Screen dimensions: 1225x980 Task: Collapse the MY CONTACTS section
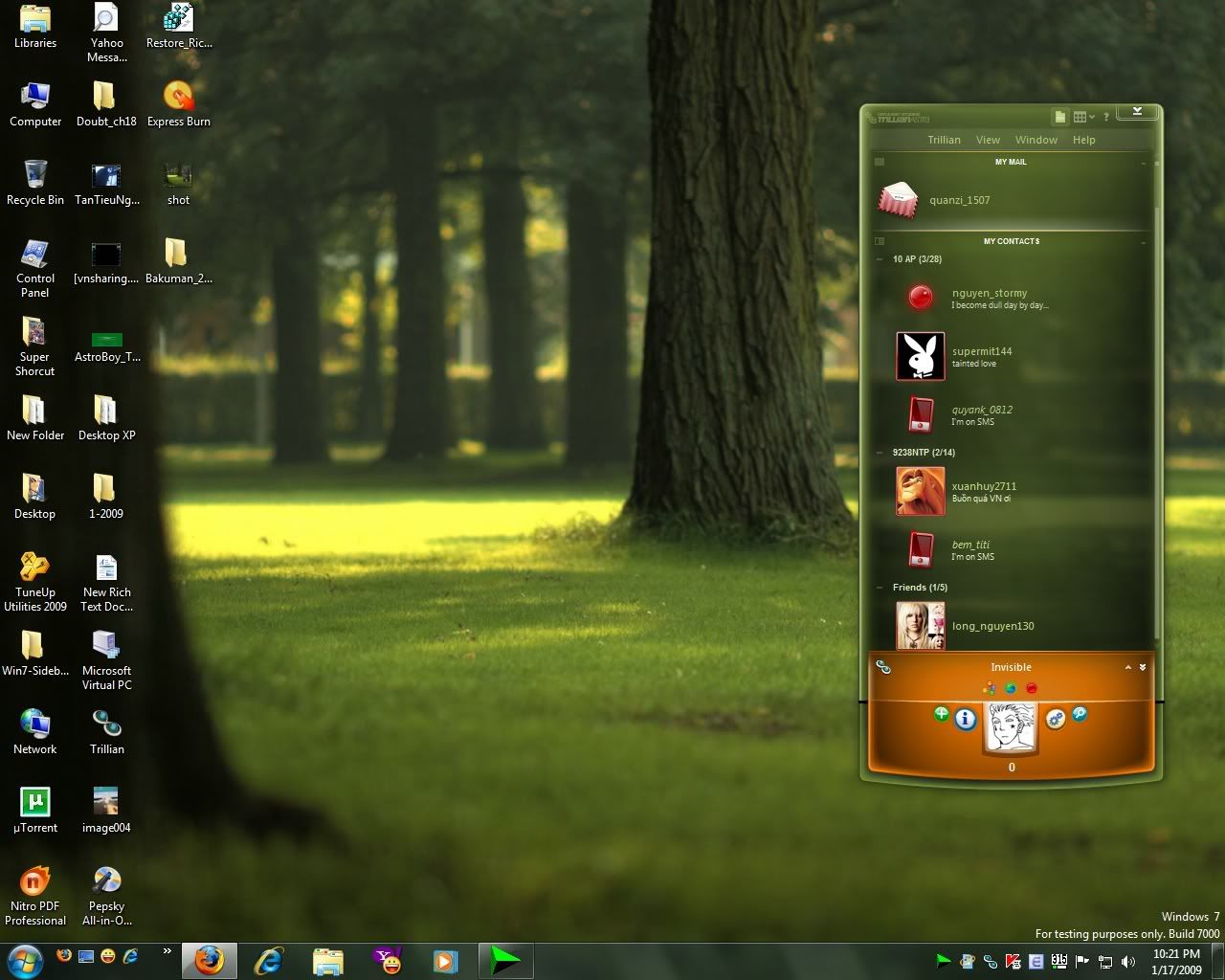coord(1144,242)
